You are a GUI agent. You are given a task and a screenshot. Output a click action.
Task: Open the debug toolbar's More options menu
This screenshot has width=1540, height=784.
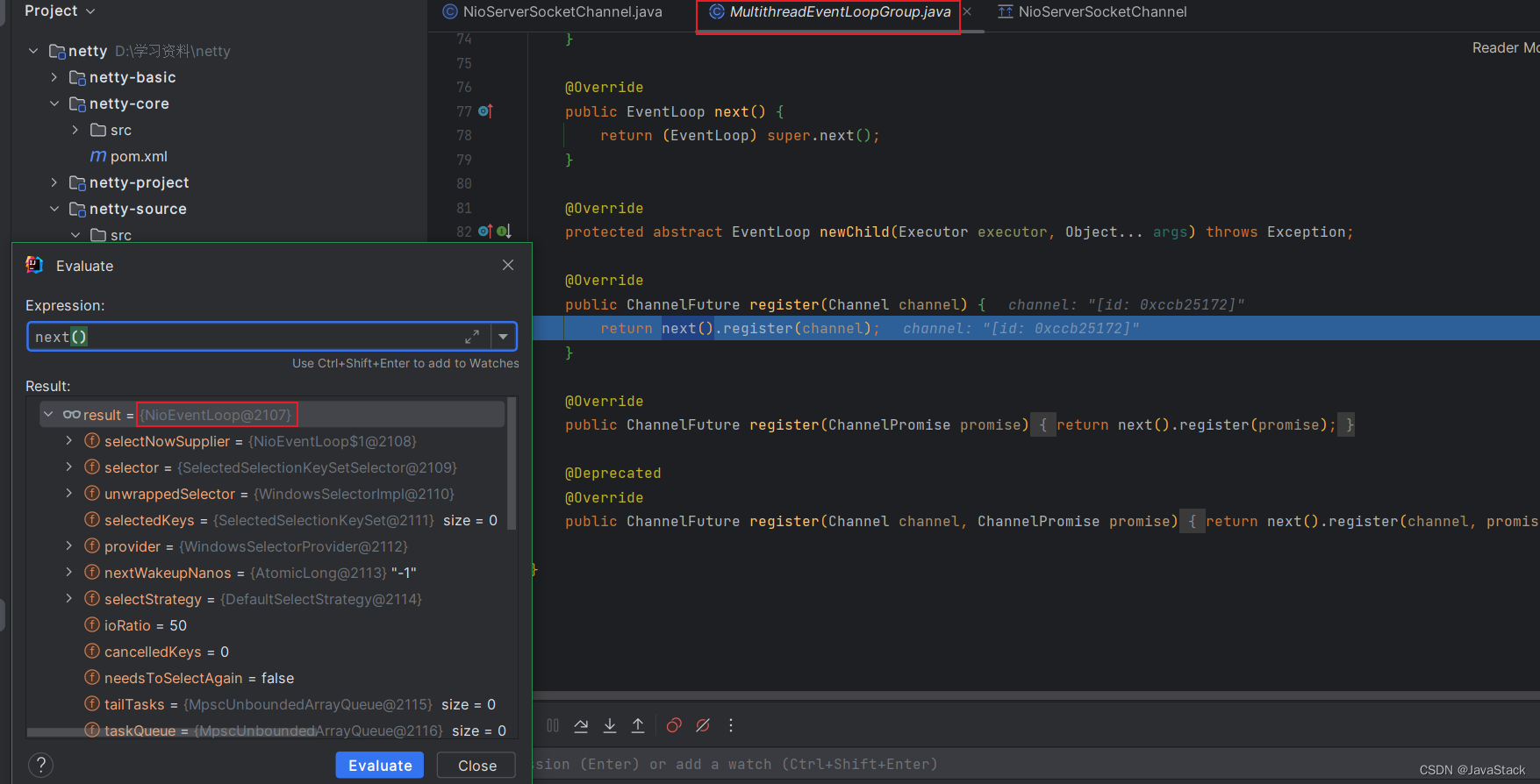point(731,725)
